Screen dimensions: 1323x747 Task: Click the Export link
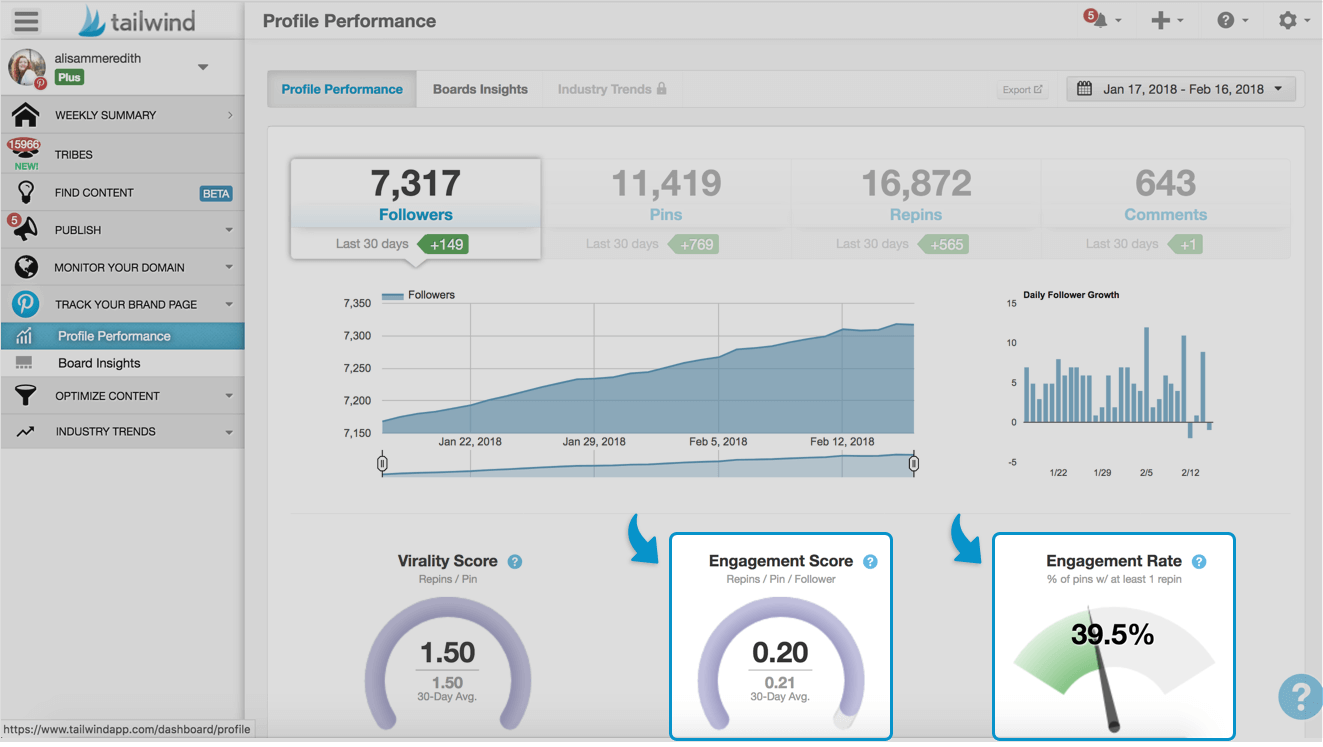point(1021,89)
